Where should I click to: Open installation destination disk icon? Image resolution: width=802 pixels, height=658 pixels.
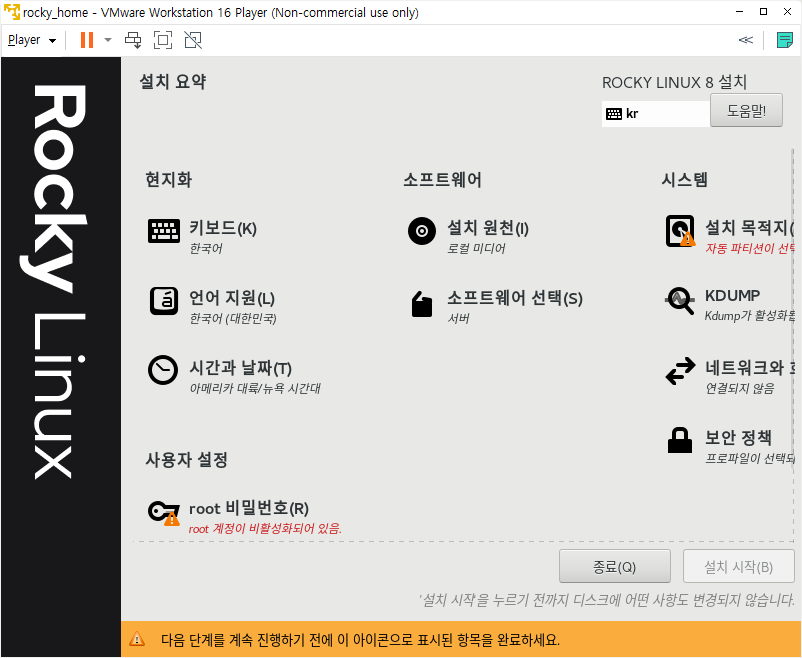pyautogui.click(x=680, y=231)
